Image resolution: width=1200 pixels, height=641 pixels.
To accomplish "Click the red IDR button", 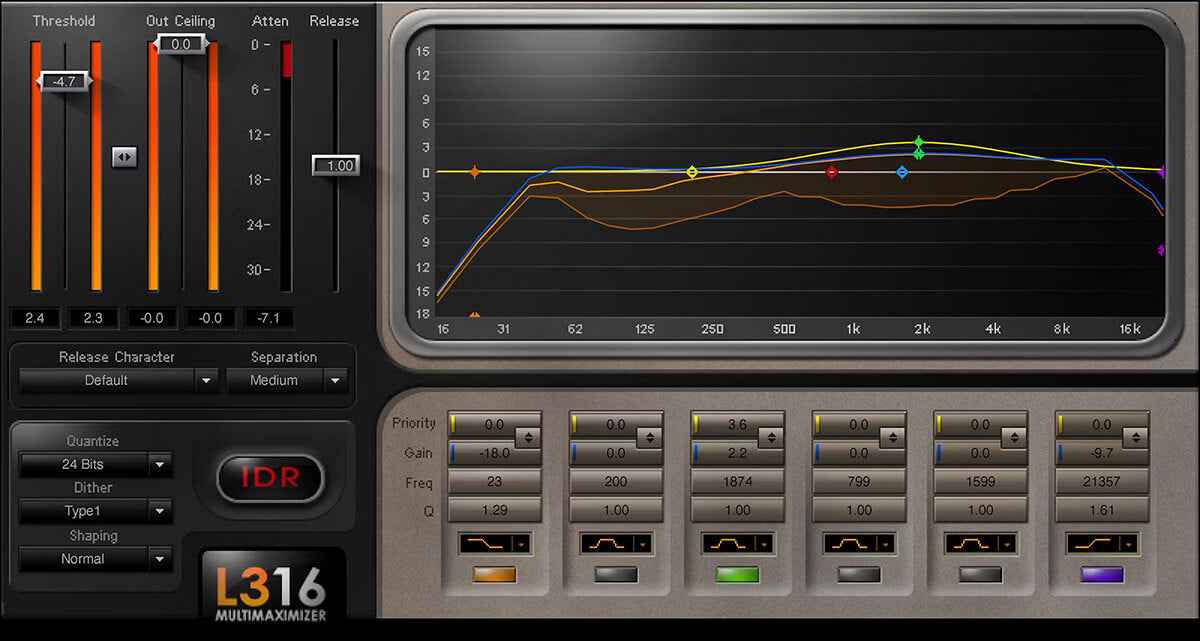I will pyautogui.click(x=271, y=479).
